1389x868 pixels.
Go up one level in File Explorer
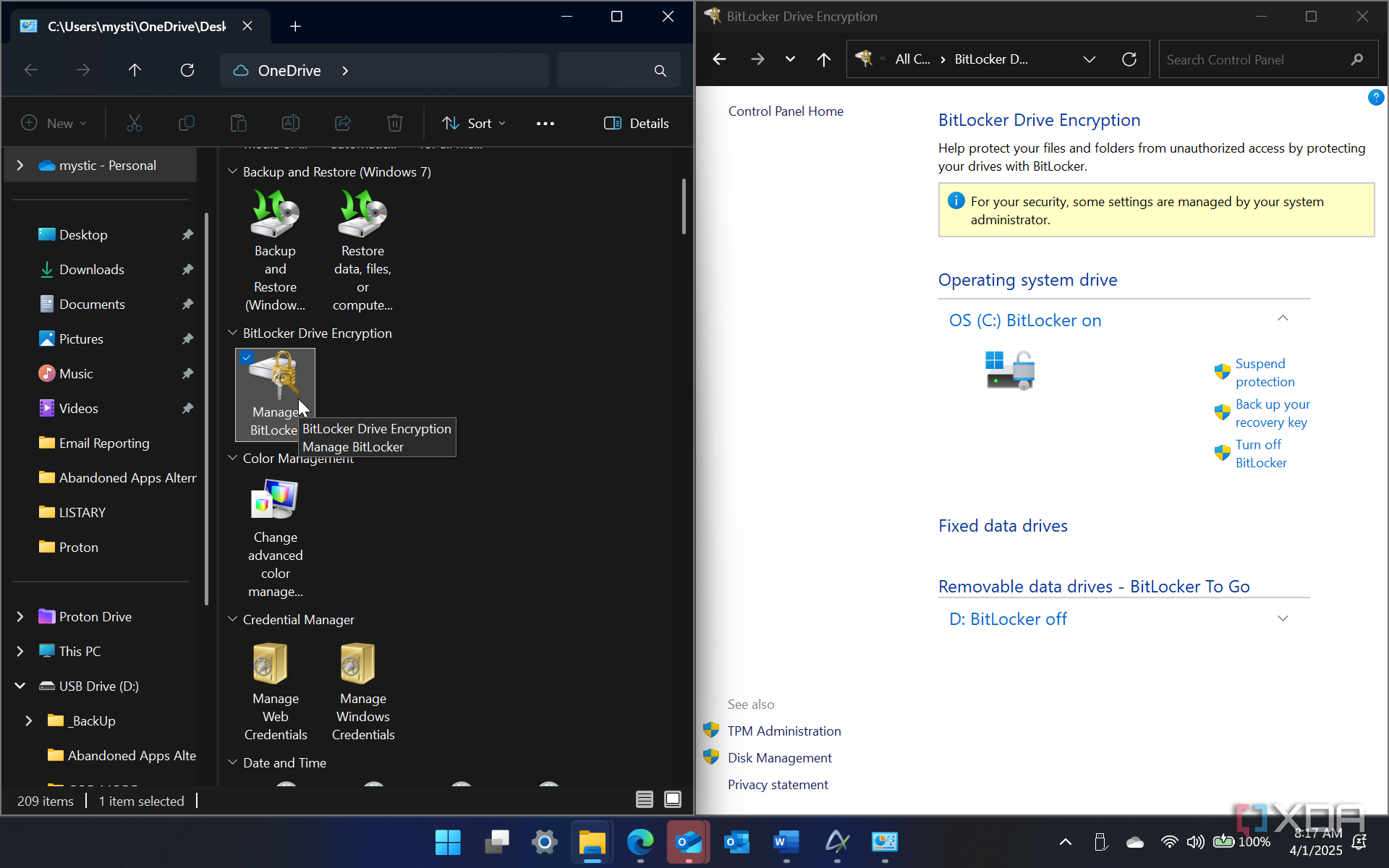[135, 70]
